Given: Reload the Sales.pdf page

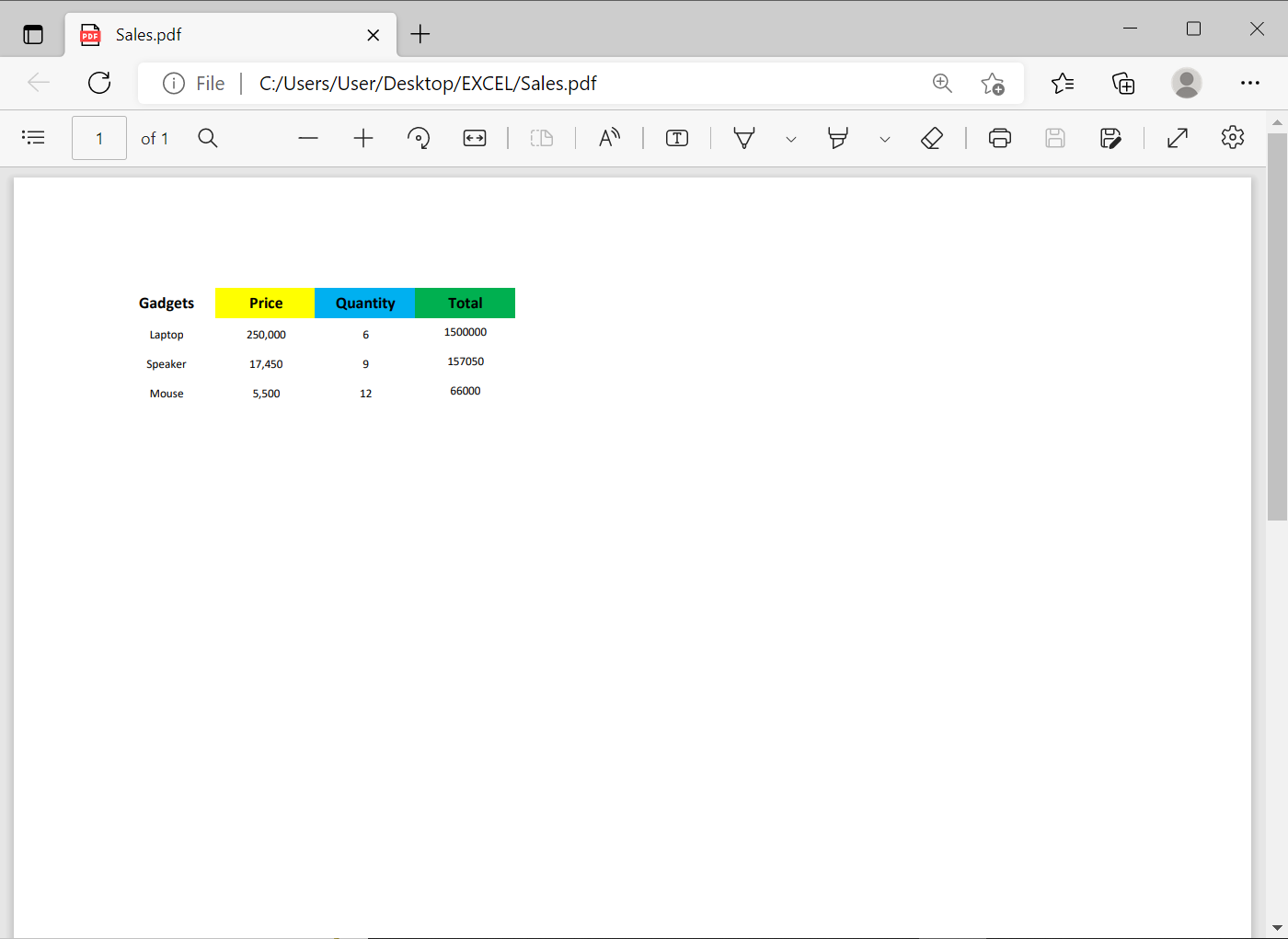Looking at the screenshot, I should 99,83.
